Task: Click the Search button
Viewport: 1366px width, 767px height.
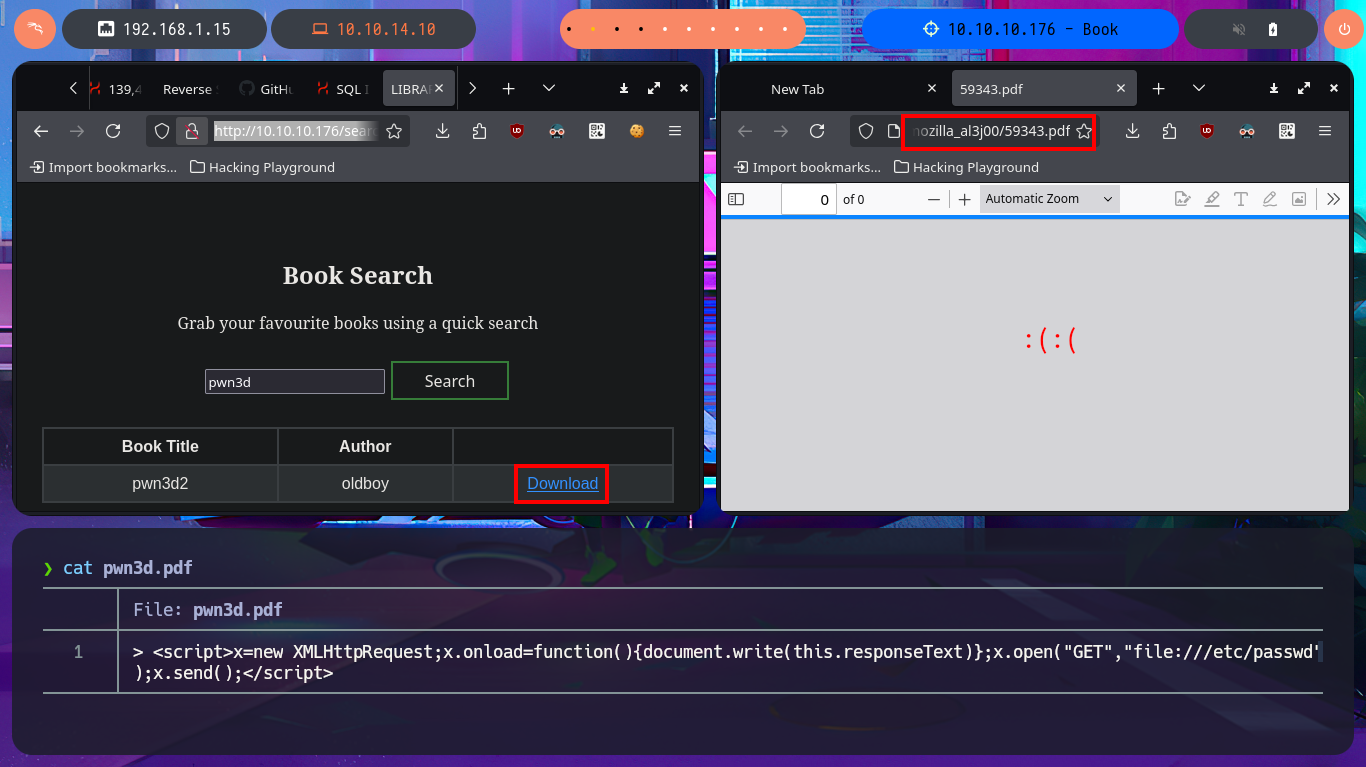Action: pos(450,381)
